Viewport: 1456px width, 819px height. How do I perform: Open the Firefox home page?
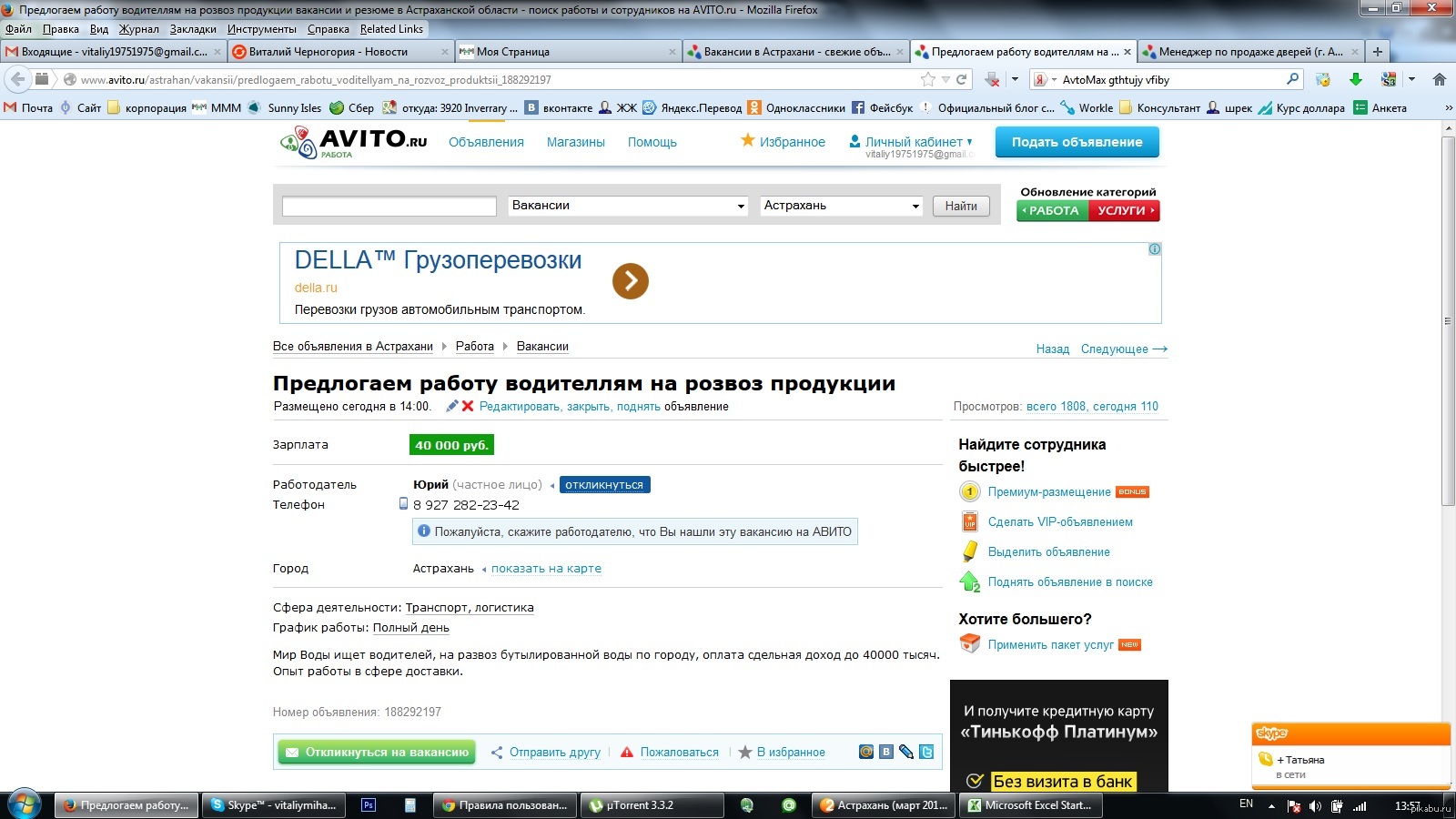(x=1439, y=79)
